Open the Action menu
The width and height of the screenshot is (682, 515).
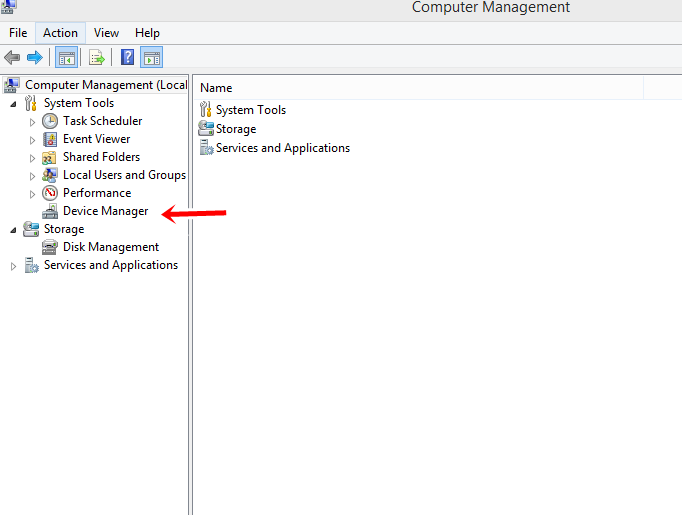60,33
